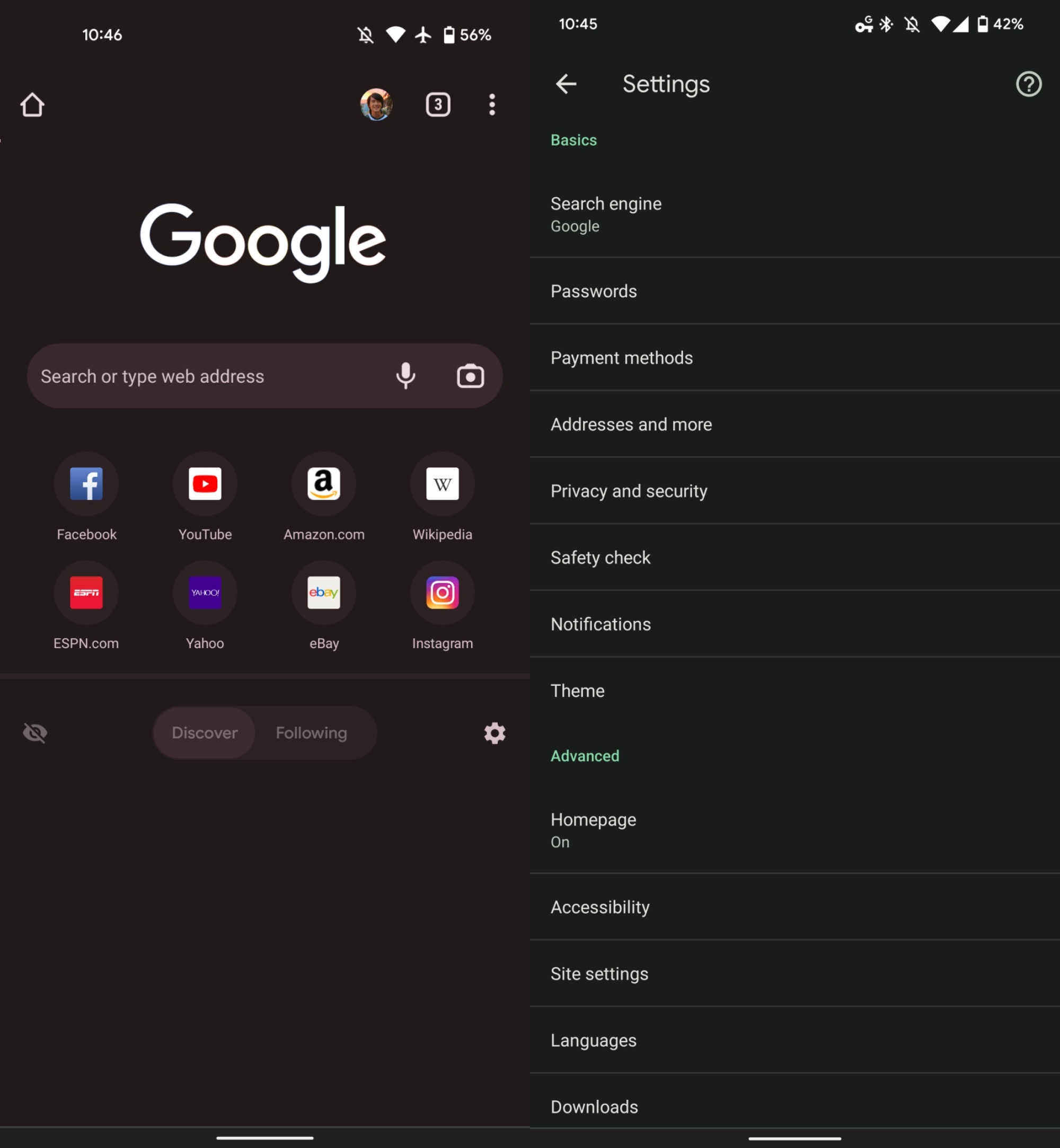Open the ESPN.com shortcut
The image size is (1060, 1148).
pos(86,591)
